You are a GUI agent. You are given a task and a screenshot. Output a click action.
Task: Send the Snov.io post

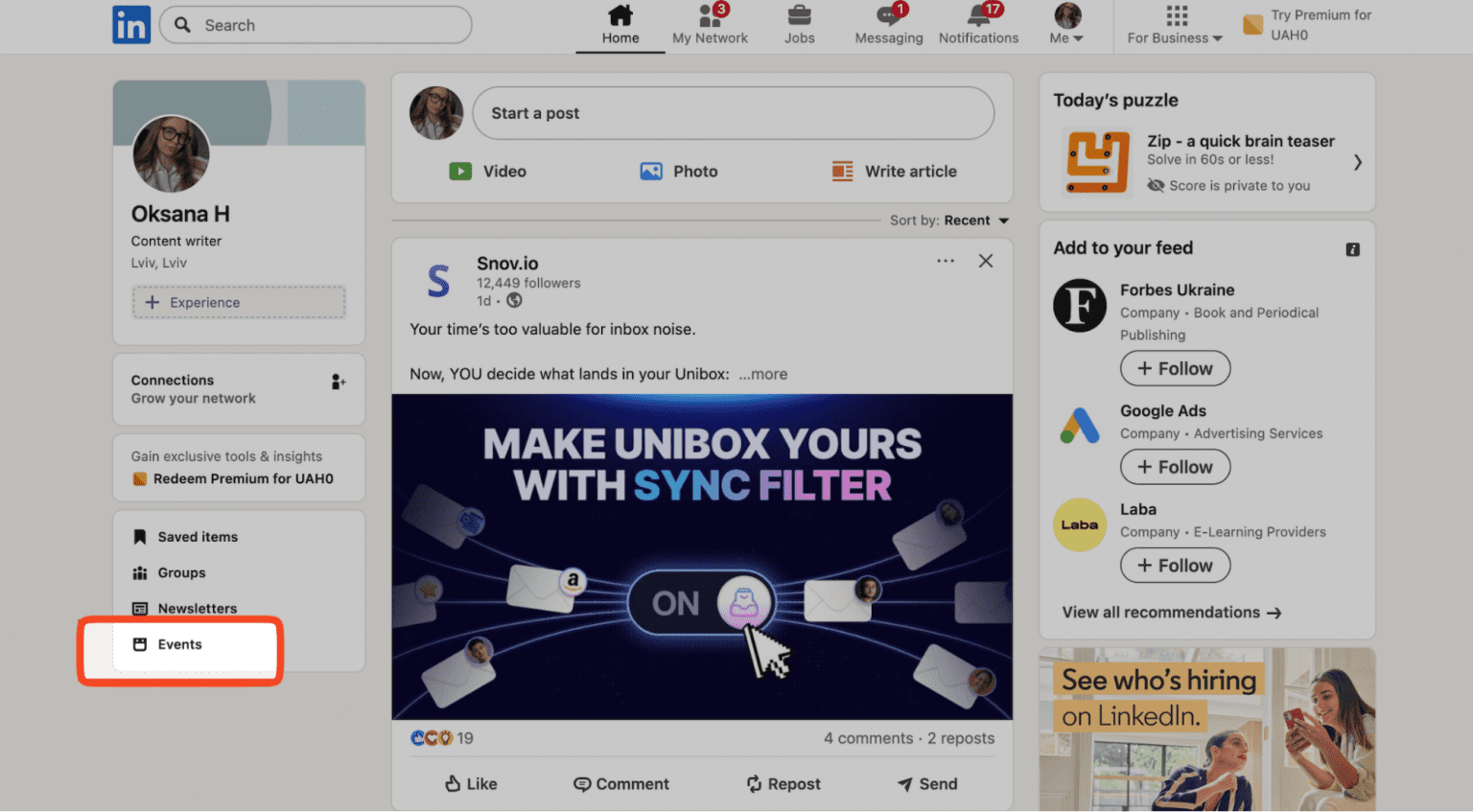(x=927, y=784)
